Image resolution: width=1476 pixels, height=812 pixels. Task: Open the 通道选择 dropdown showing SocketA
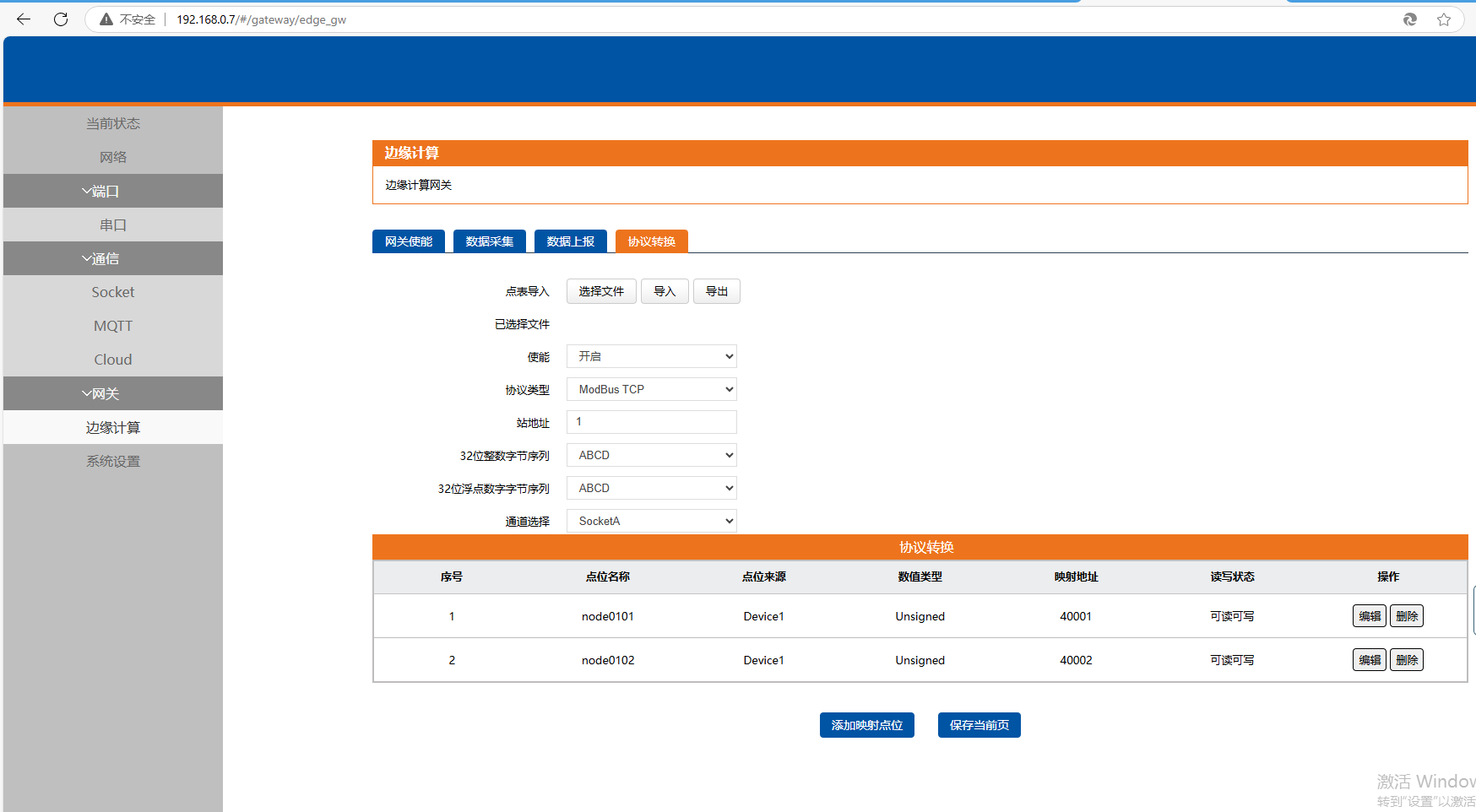[x=651, y=521]
